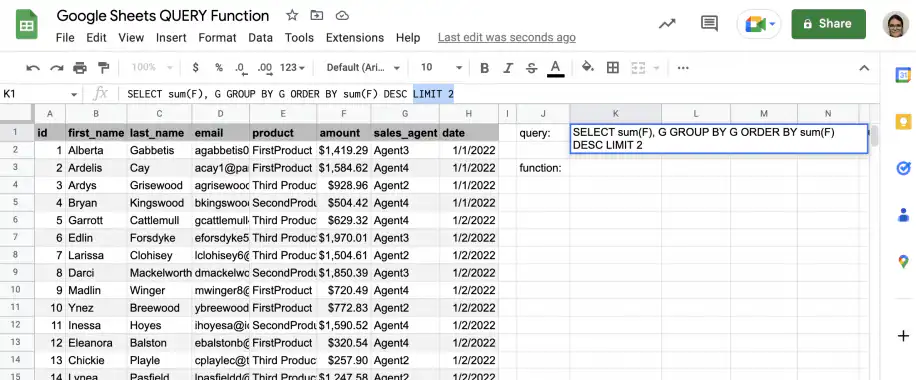The image size is (916, 380).
Task: Open the Tools menu
Action: (x=299, y=37)
